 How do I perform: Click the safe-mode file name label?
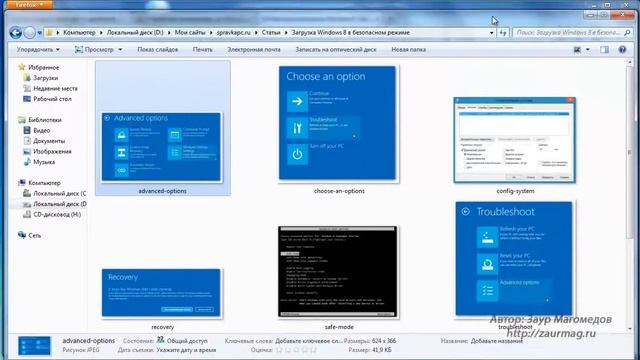[339, 327]
